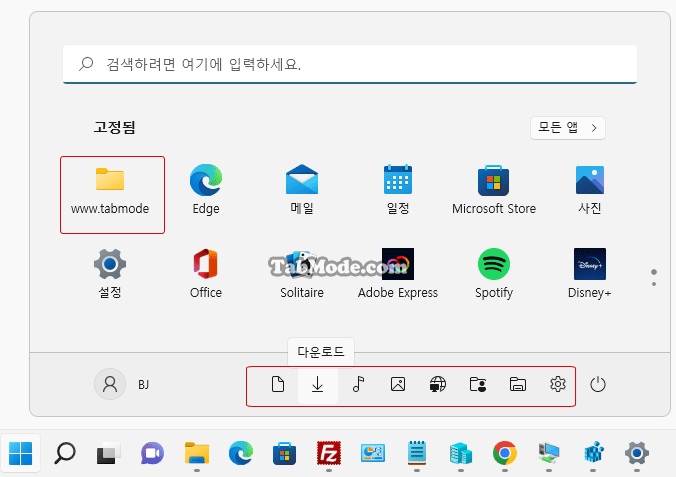Open the Documents folder shortcut icon
This screenshot has width=676, height=477.
(278, 384)
